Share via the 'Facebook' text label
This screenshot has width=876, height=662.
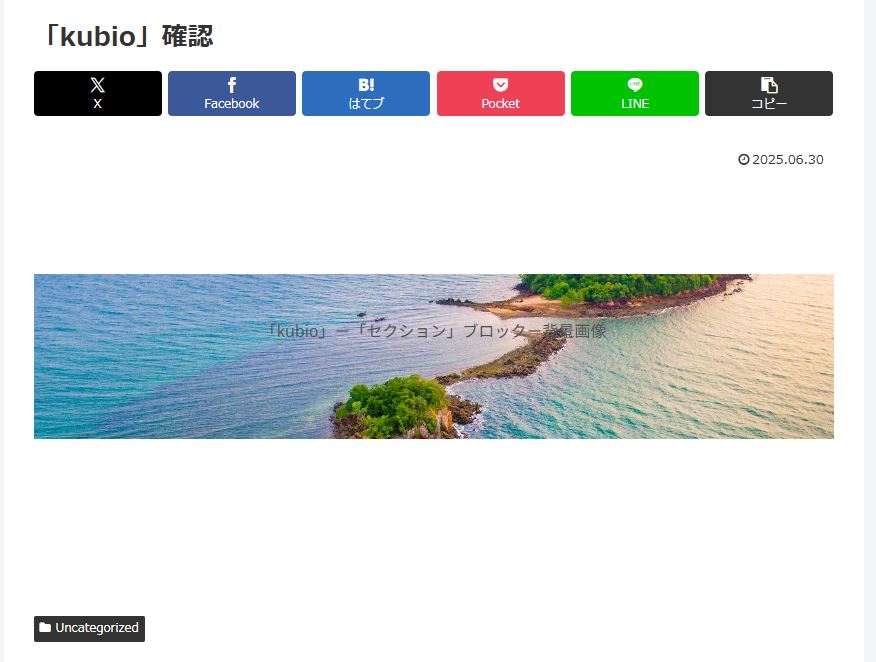[232, 104]
